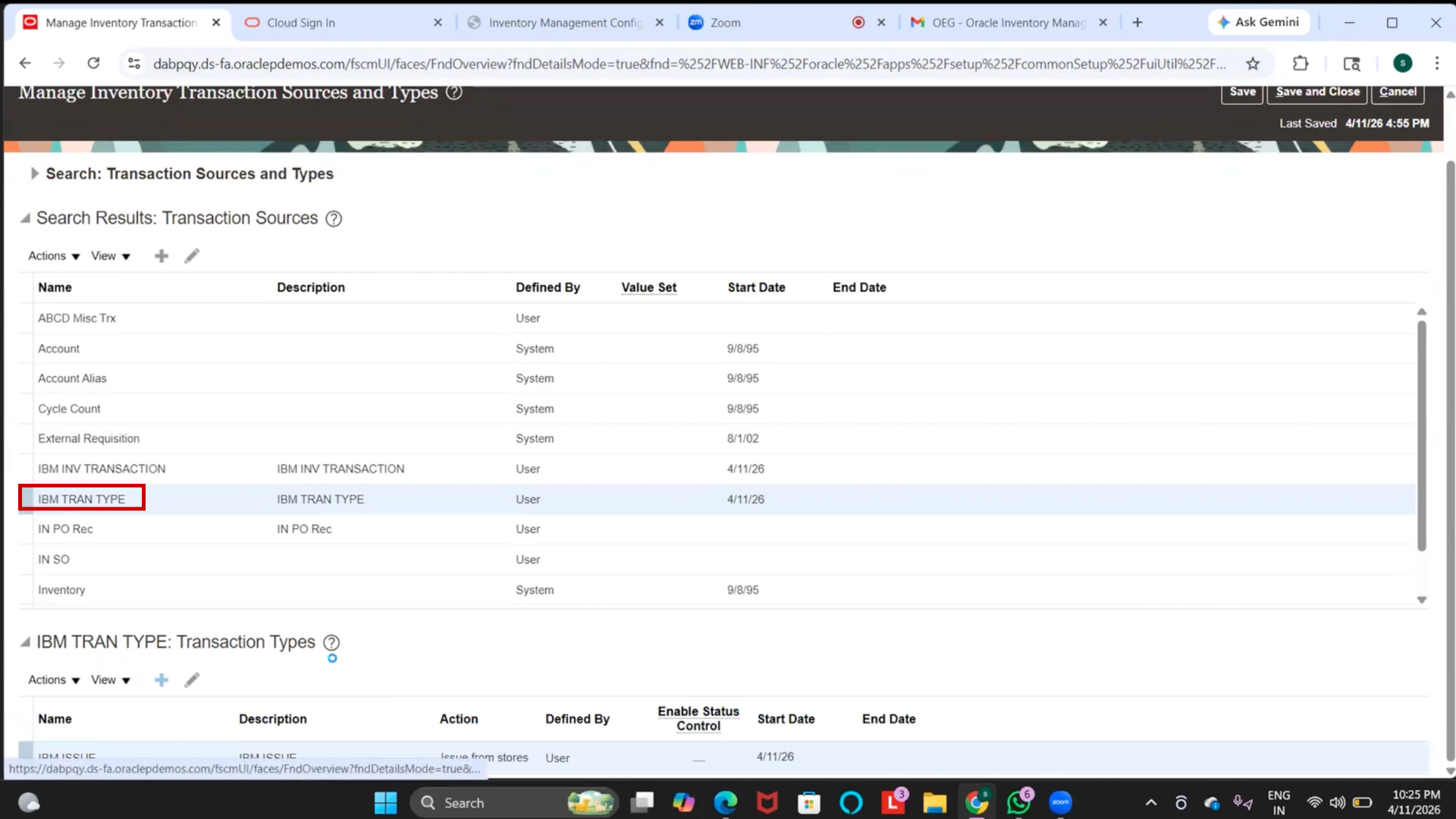Screen dimensions: 1456x819
Task: Go back with browser back arrow
Action: click(x=25, y=63)
